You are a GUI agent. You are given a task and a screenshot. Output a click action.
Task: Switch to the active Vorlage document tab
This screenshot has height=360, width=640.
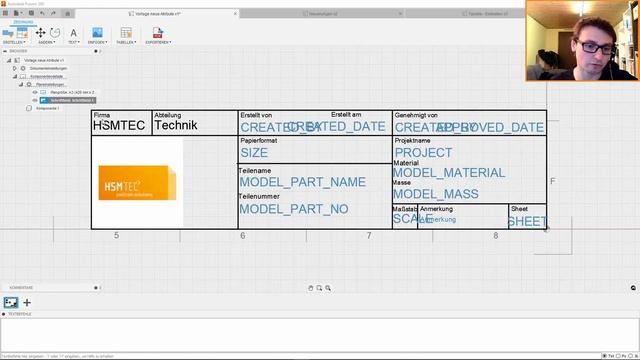tap(158, 13)
